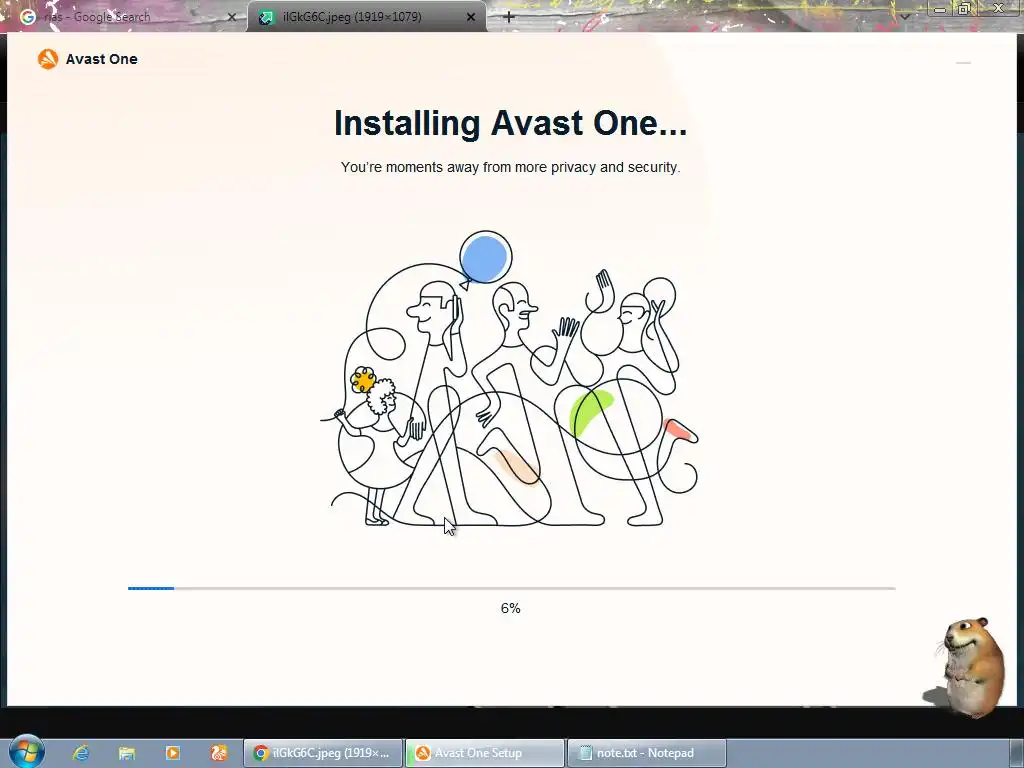
Task: Click the Avast One logo icon
Action: click(x=48, y=59)
